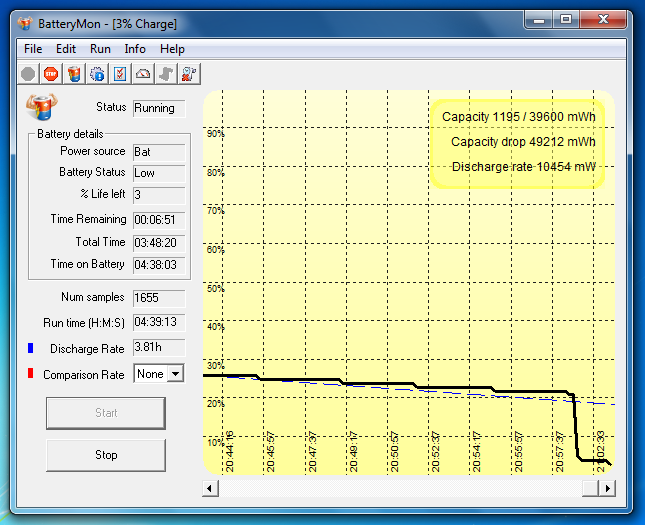Click the blue Discharge Rate color swatch

point(30,348)
